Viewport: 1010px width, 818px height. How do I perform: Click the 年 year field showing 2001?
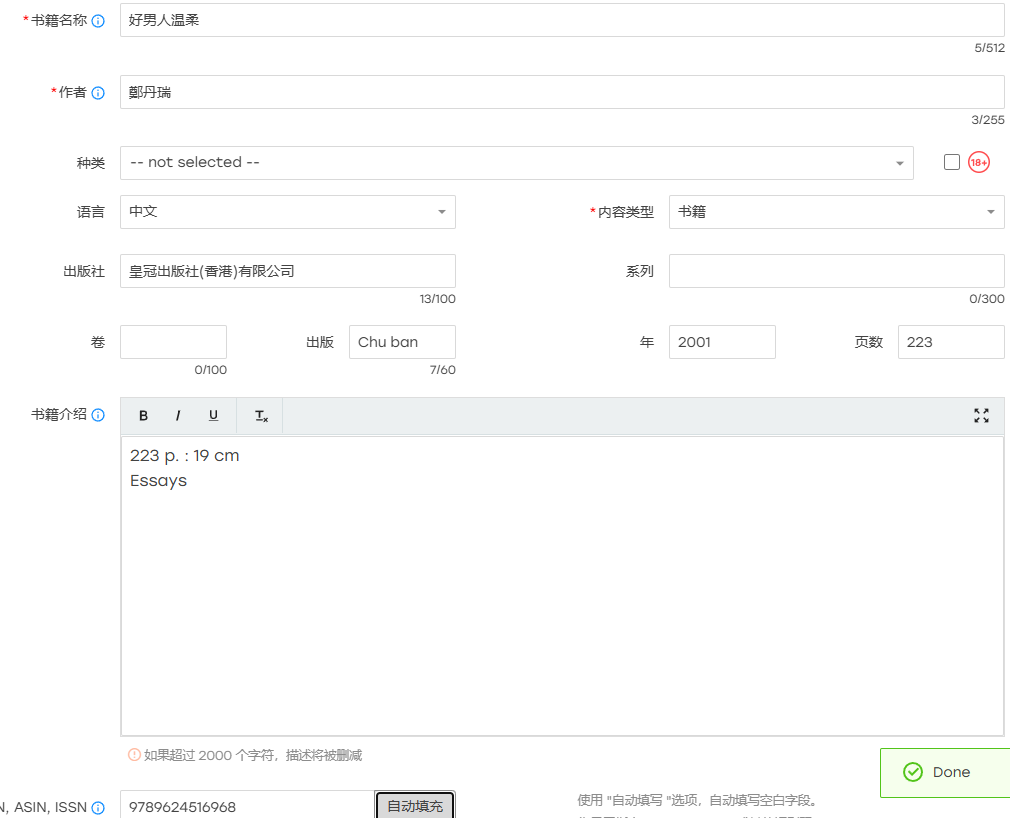tap(722, 342)
